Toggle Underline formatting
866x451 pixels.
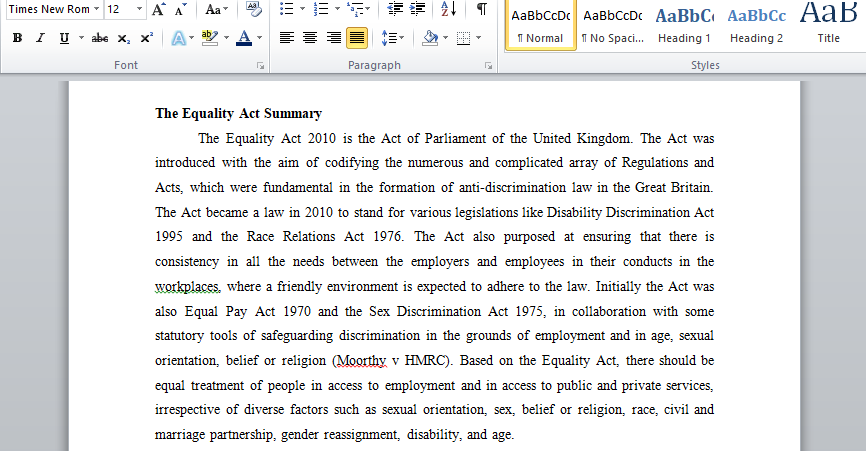click(64, 38)
